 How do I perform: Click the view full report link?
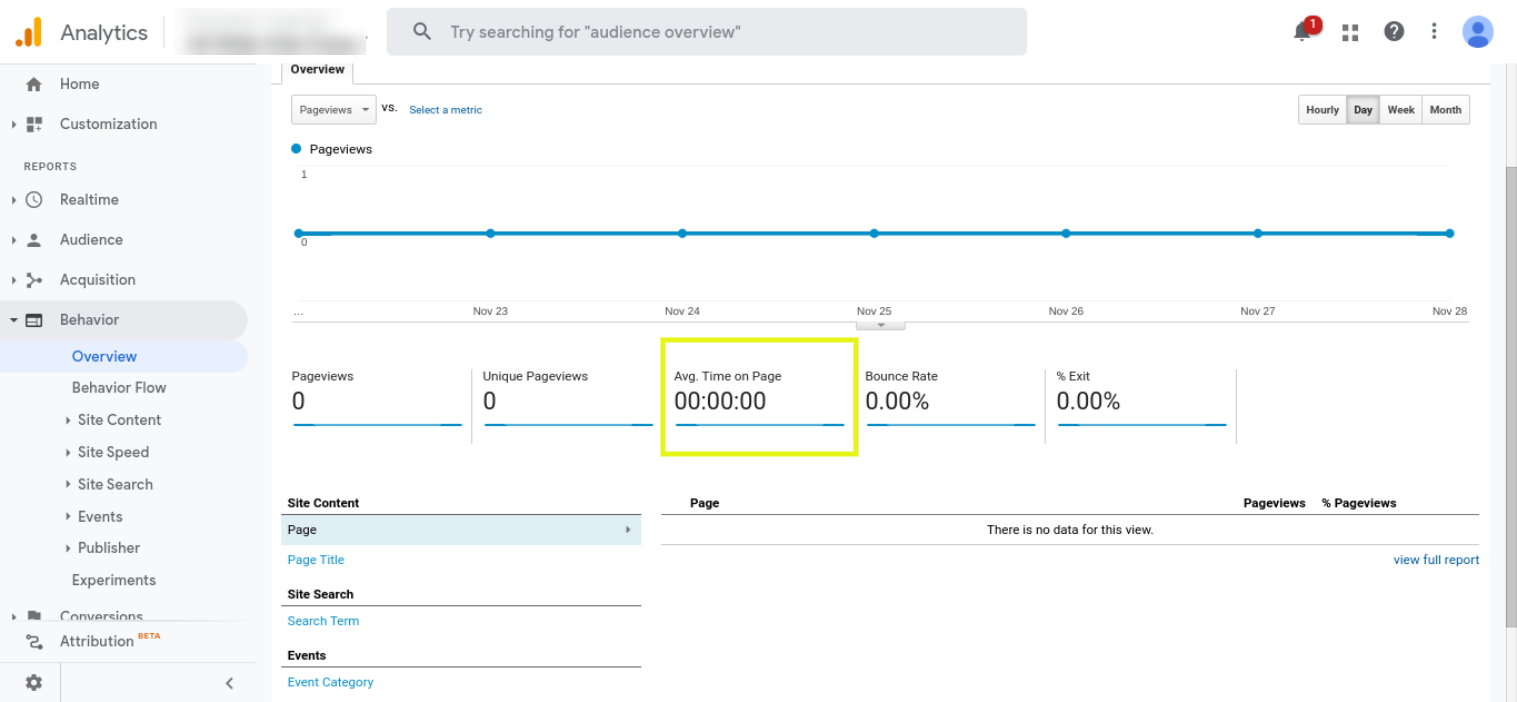1436,560
